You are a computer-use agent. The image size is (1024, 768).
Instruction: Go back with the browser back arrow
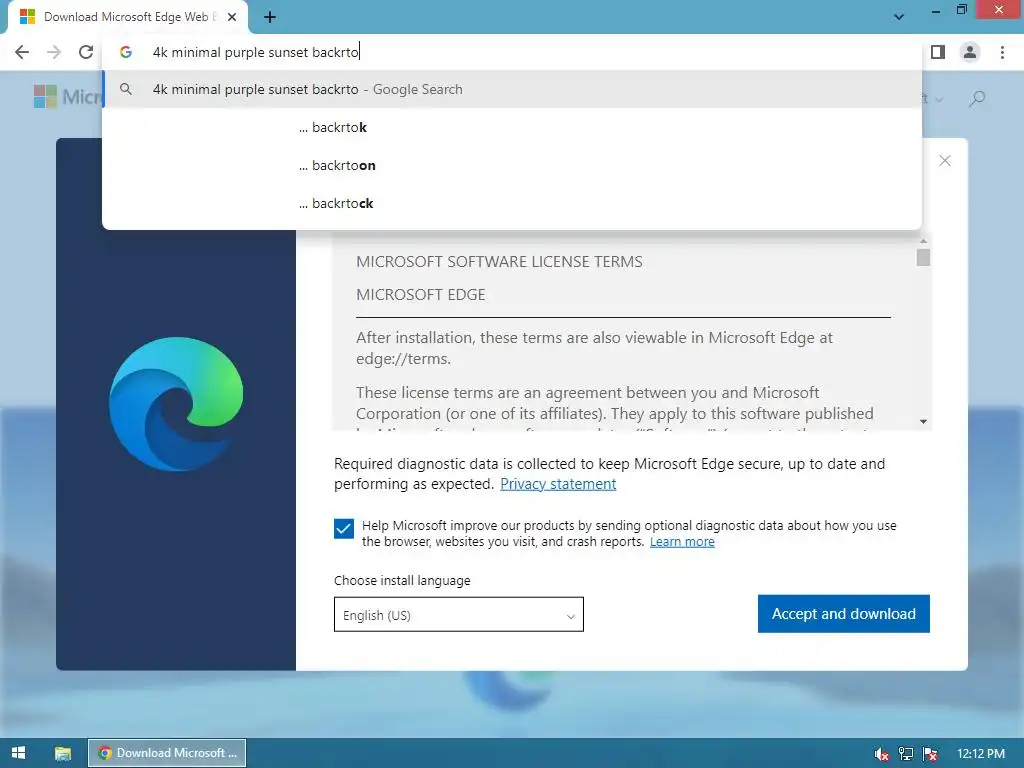click(22, 52)
